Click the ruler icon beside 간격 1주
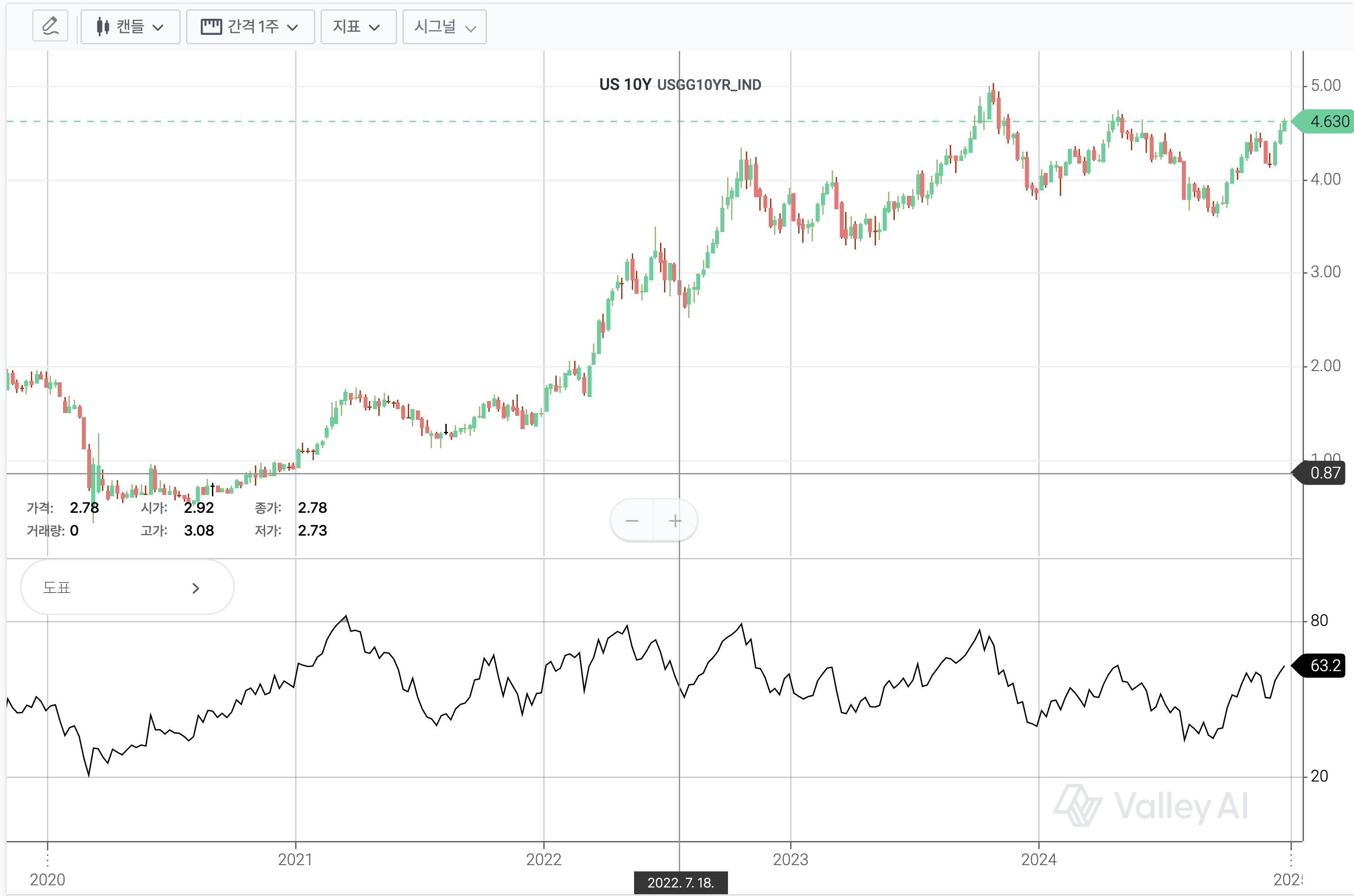Viewport: 1354px width, 896px height. click(x=211, y=26)
